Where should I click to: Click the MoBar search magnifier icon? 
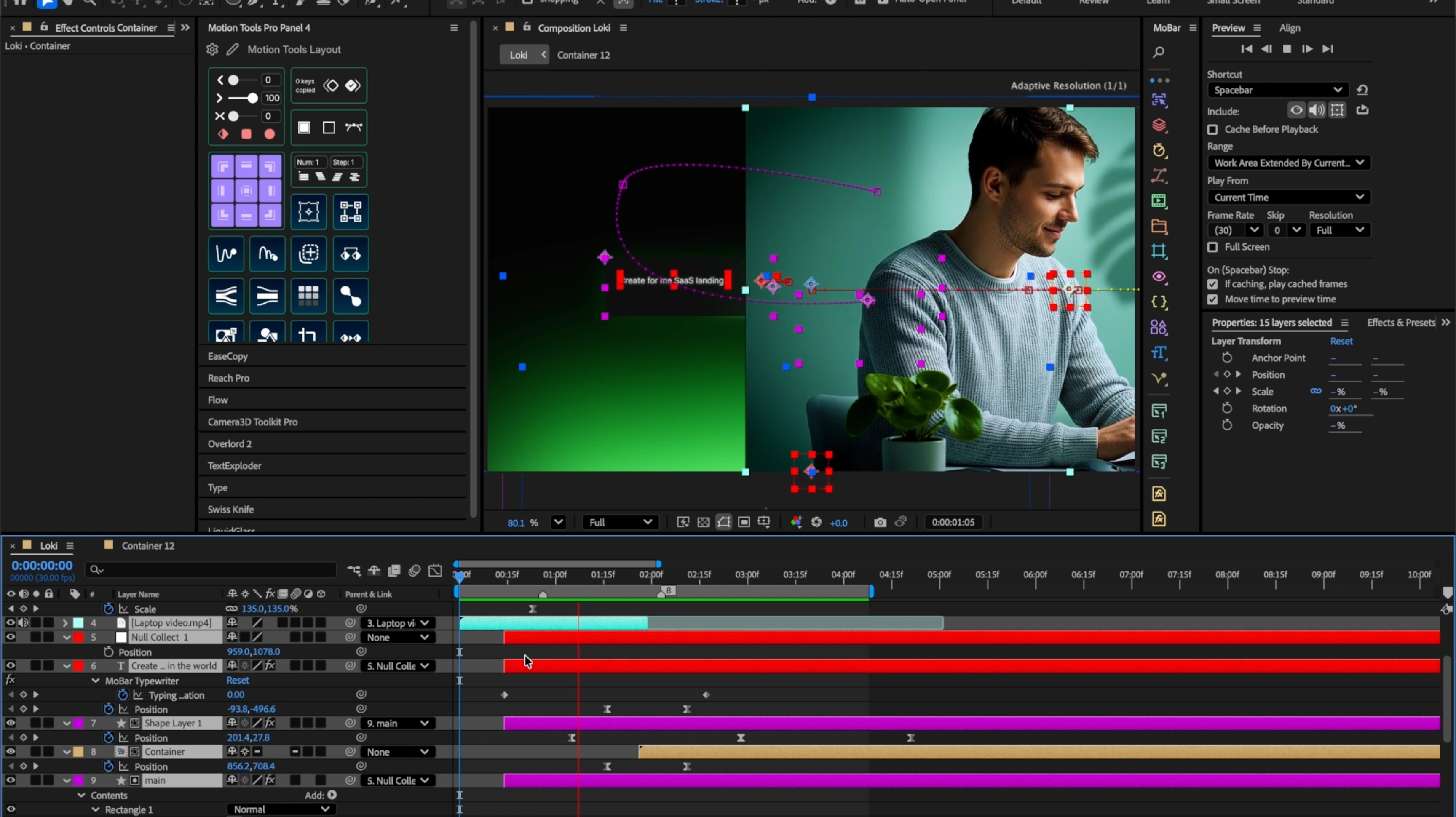1158,53
